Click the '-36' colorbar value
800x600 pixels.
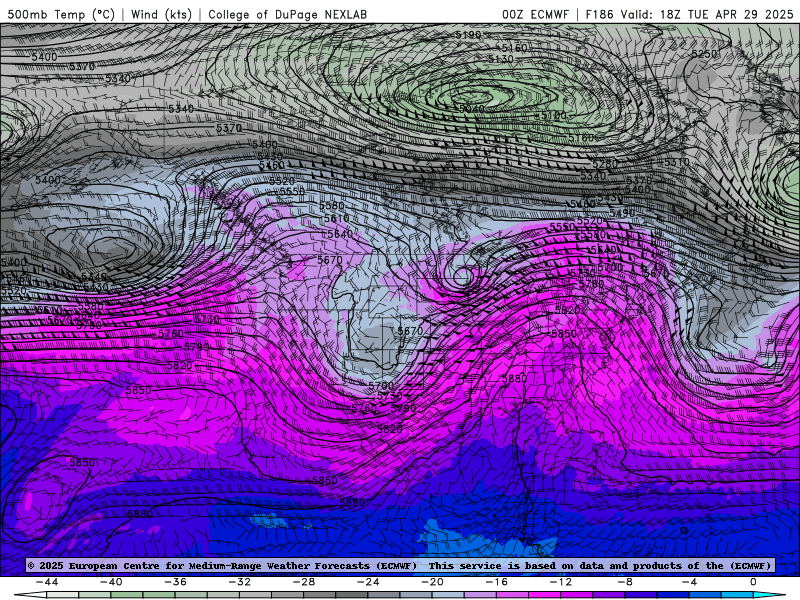(175, 582)
